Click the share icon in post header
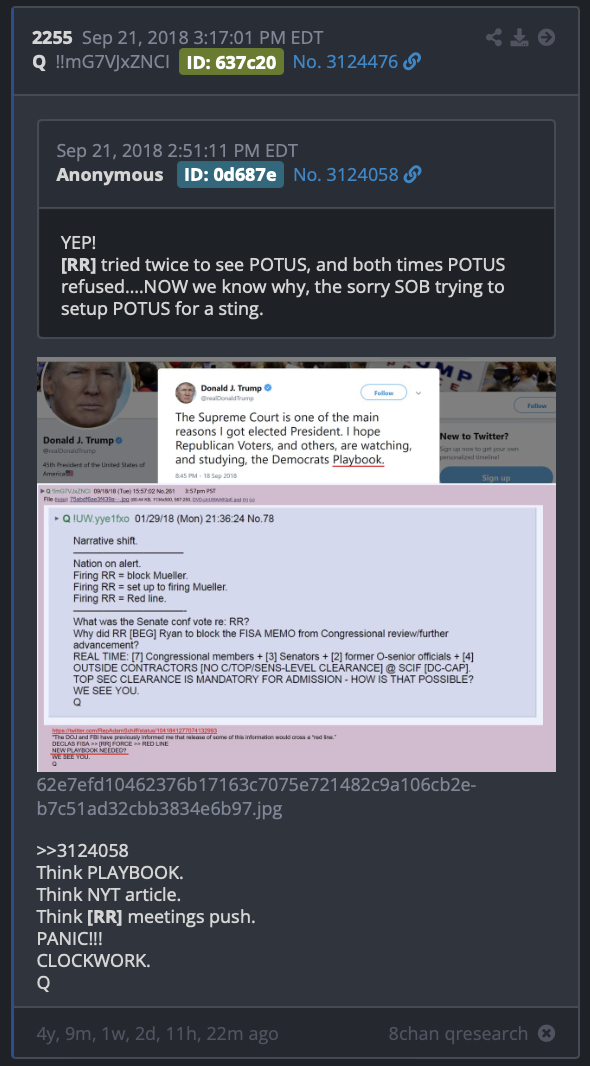Viewport: 590px width, 1066px height. (x=493, y=37)
